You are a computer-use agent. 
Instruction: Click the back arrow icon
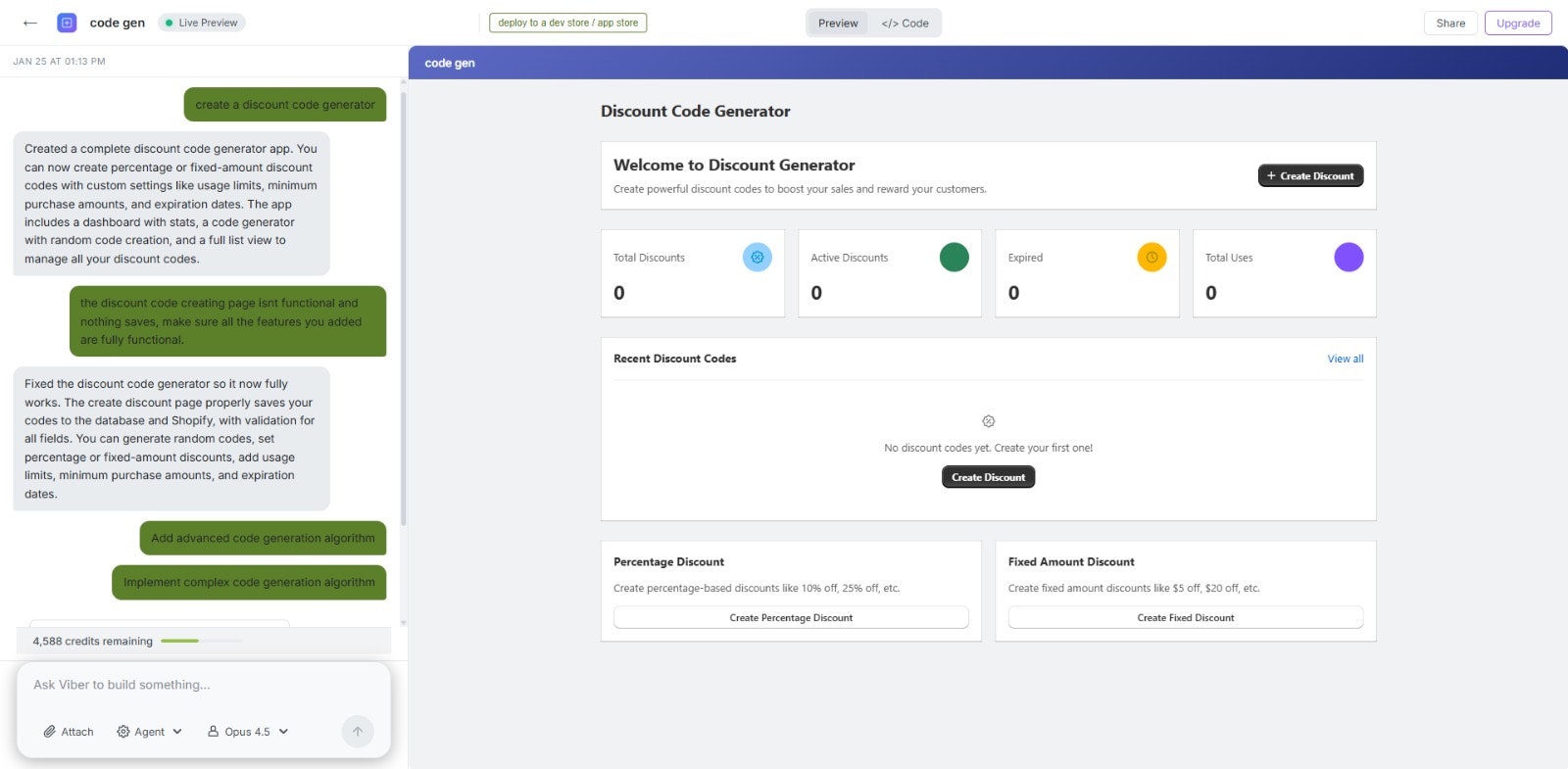point(30,23)
